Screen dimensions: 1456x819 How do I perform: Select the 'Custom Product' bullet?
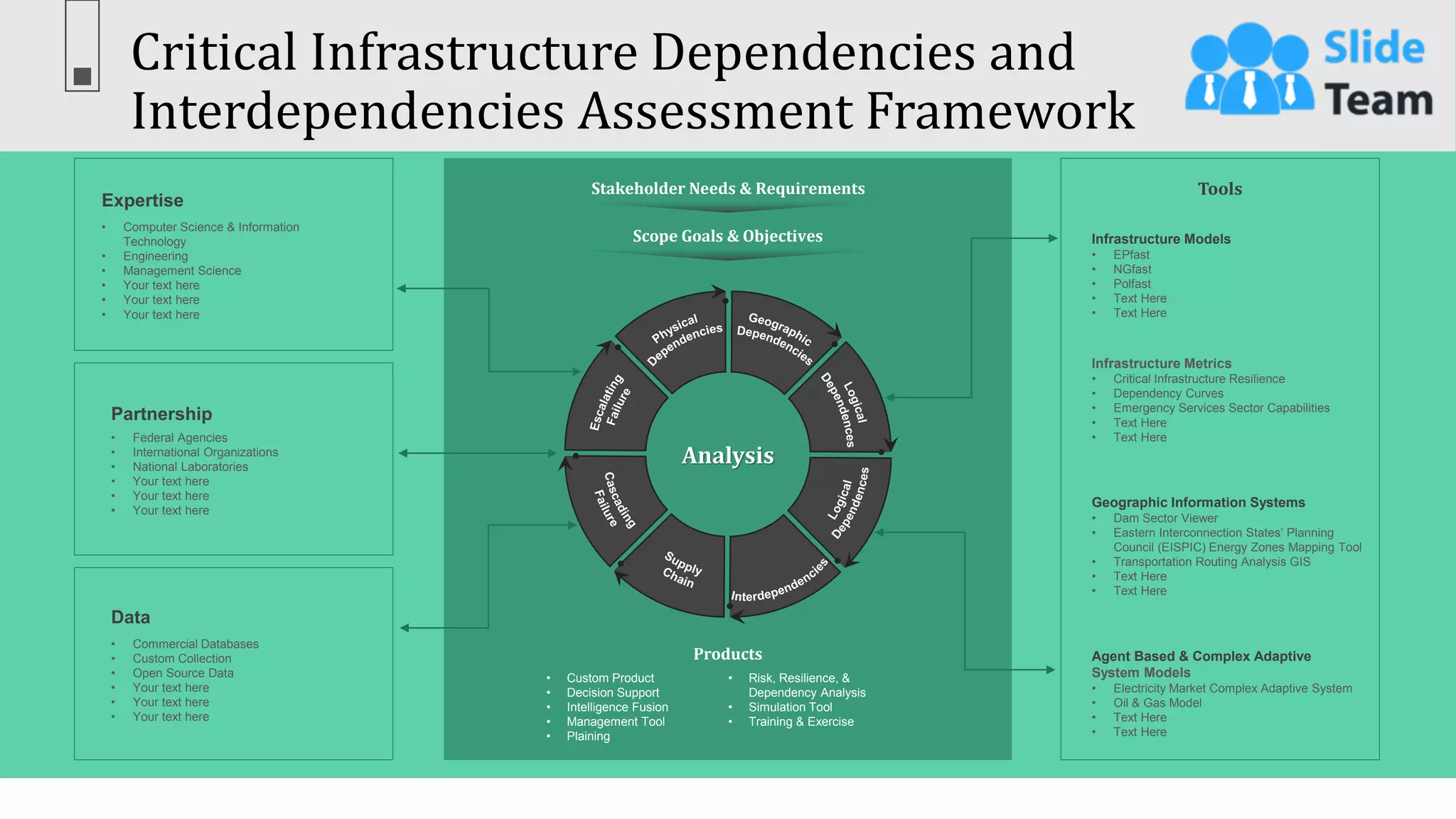coord(610,678)
